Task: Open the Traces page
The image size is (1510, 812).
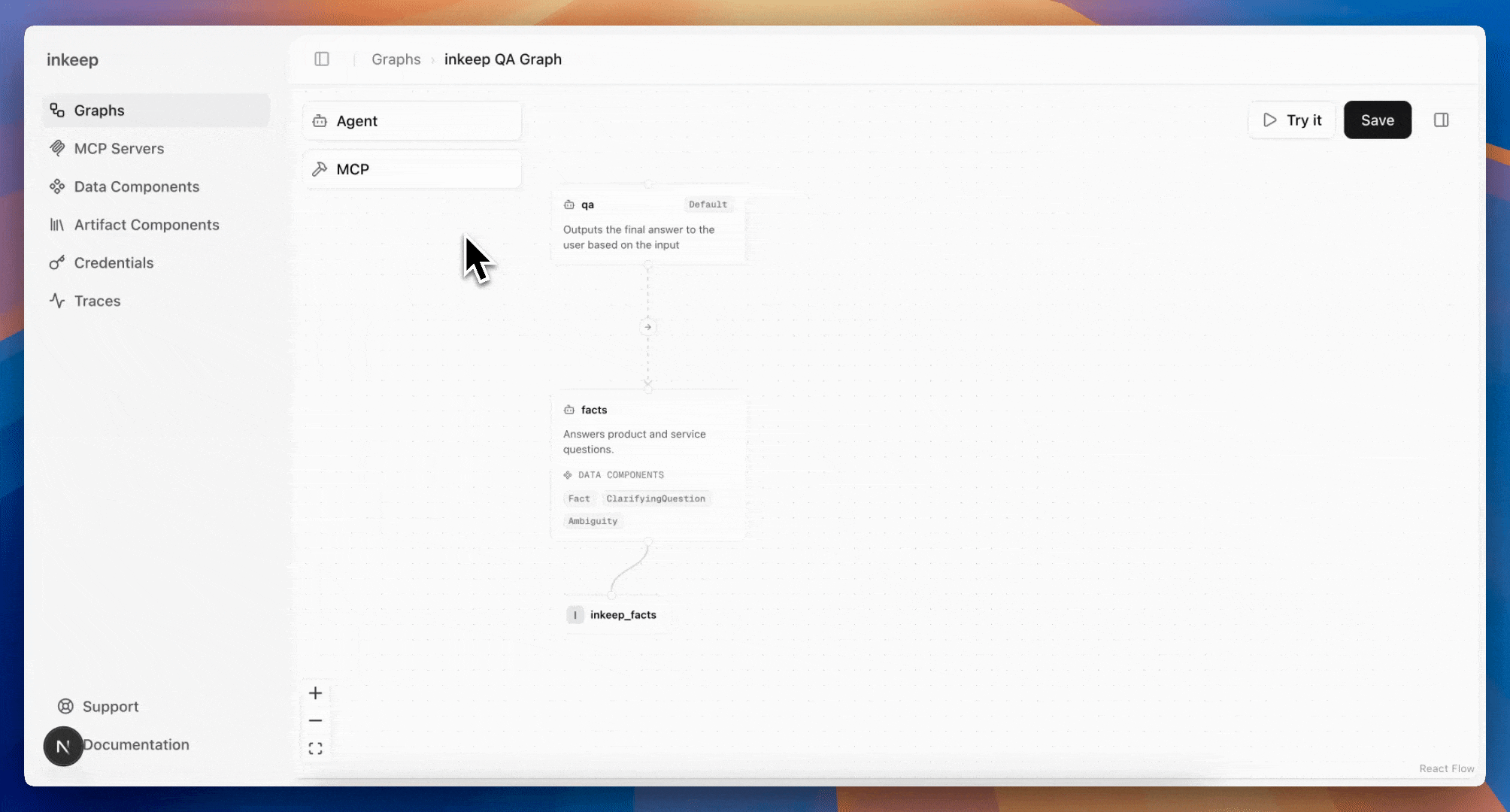Action: click(97, 301)
